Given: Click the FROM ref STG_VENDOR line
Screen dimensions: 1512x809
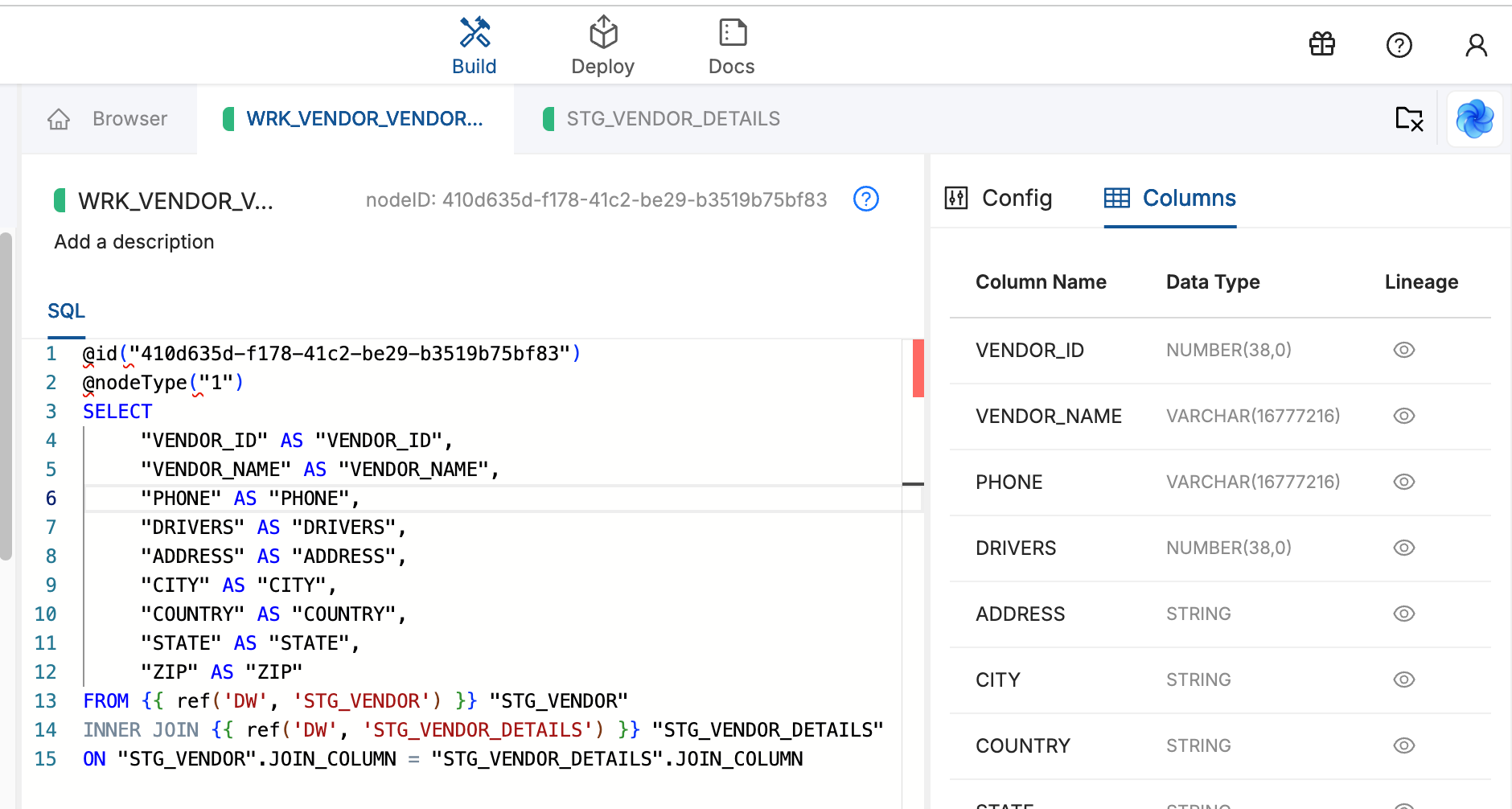Looking at the screenshot, I should click(x=355, y=701).
